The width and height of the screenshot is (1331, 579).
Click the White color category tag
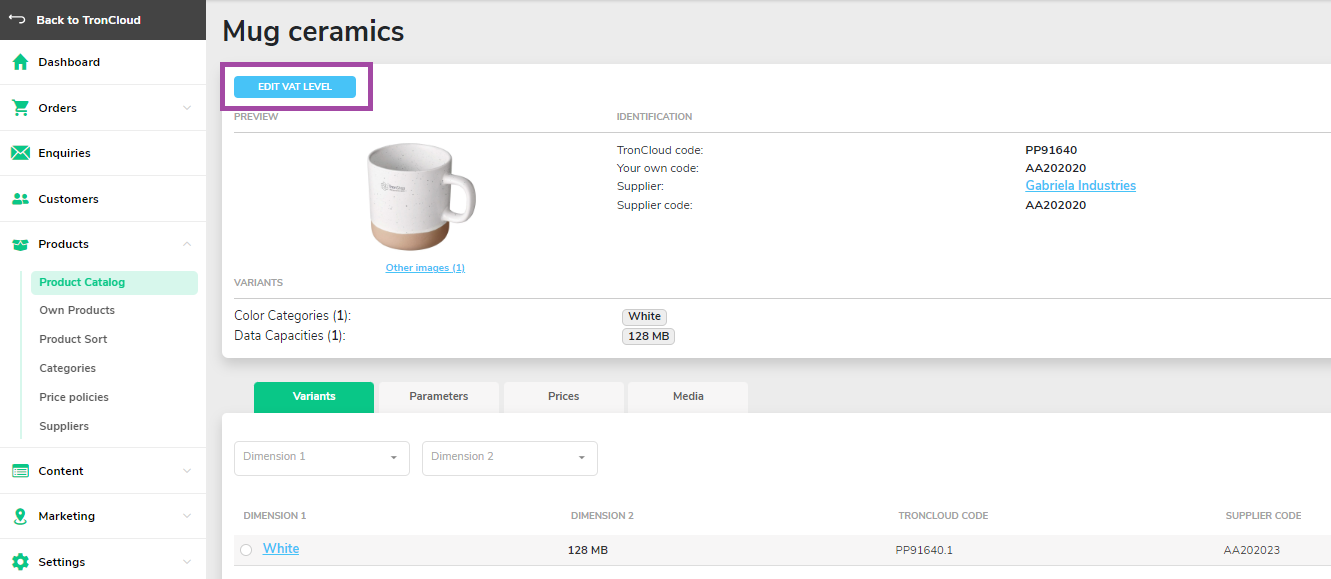point(645,317)
